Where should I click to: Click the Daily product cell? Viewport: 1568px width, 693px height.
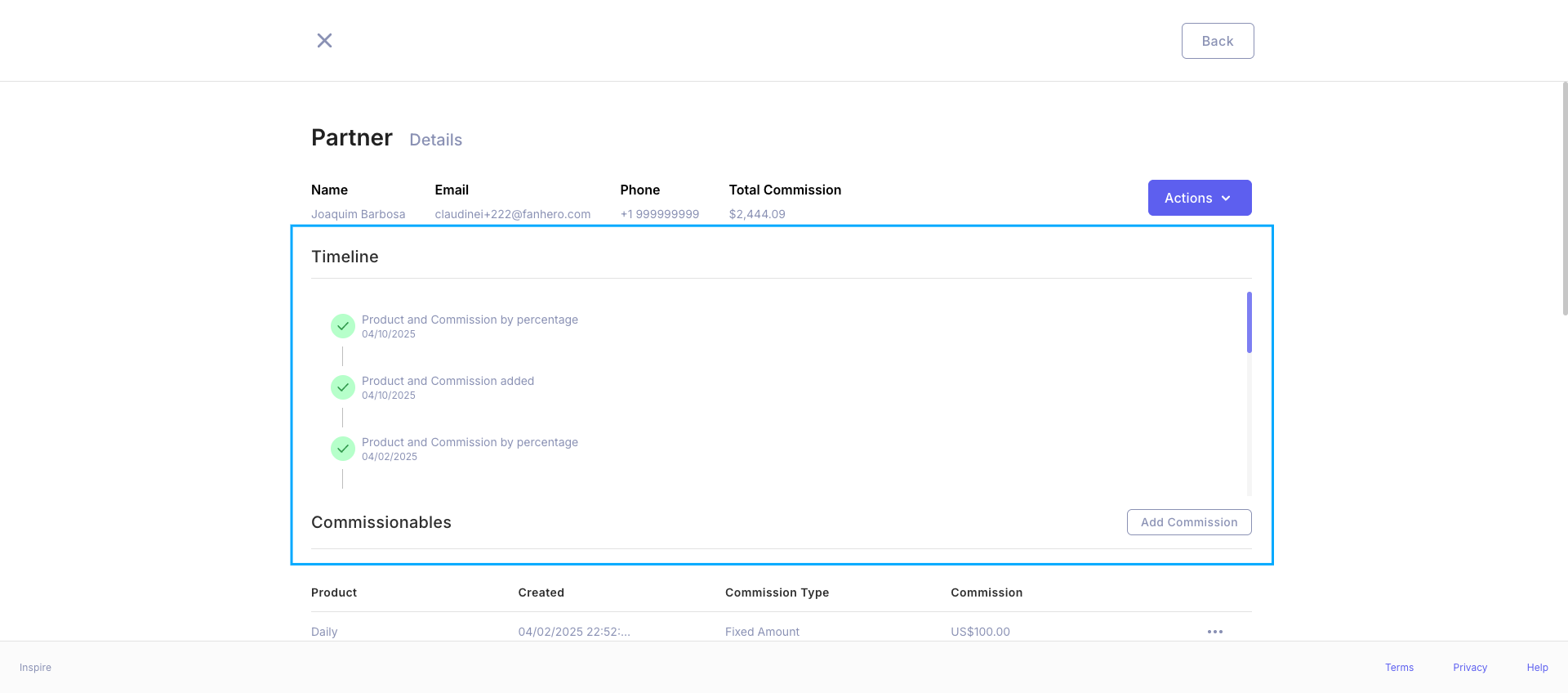pyautogui.click(x=324, y=632)
